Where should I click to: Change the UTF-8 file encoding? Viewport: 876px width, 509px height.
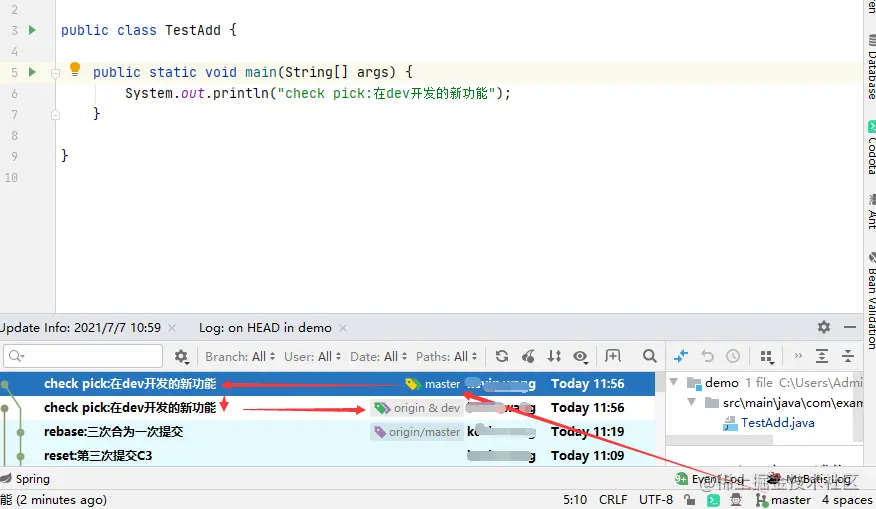coord(656,500)
